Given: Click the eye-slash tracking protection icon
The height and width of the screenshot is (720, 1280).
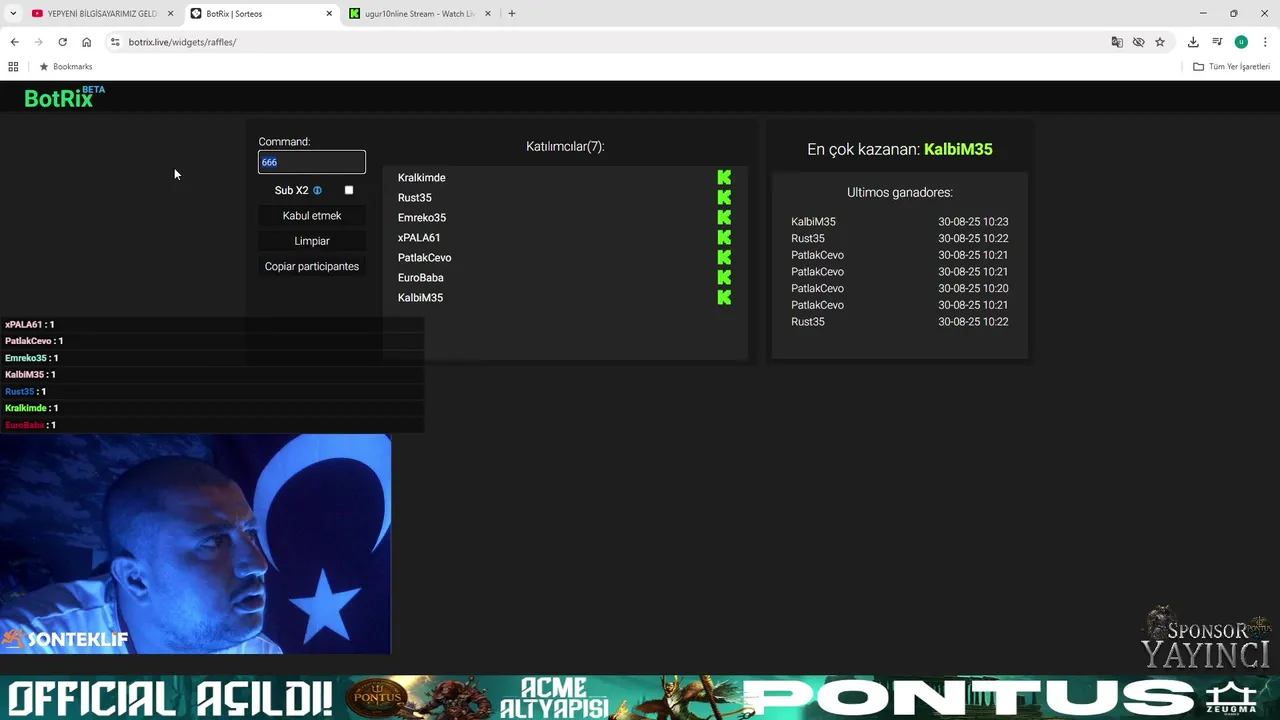Looking at the screenshot, I should [1138, 42].
